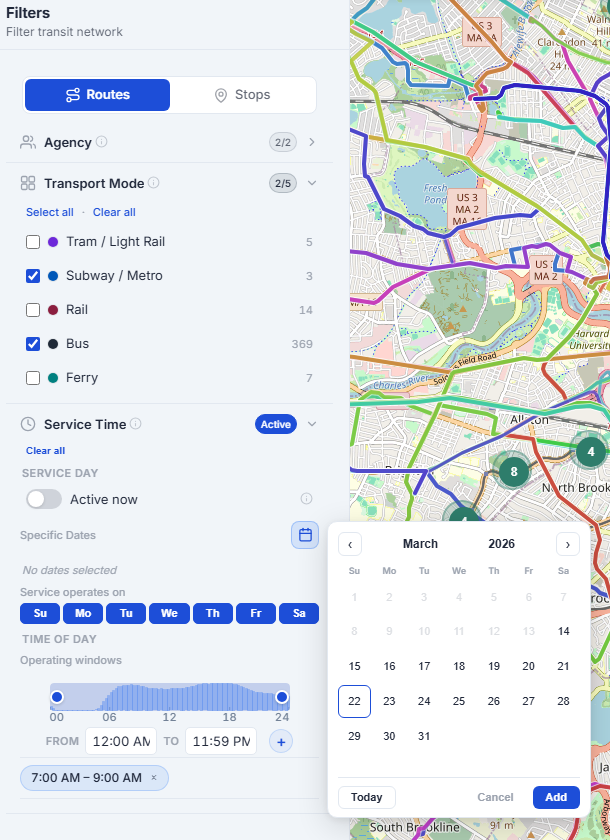Screen dimensions: 610x840
Task: Go to next month in calendar
Action: [568, 545]
